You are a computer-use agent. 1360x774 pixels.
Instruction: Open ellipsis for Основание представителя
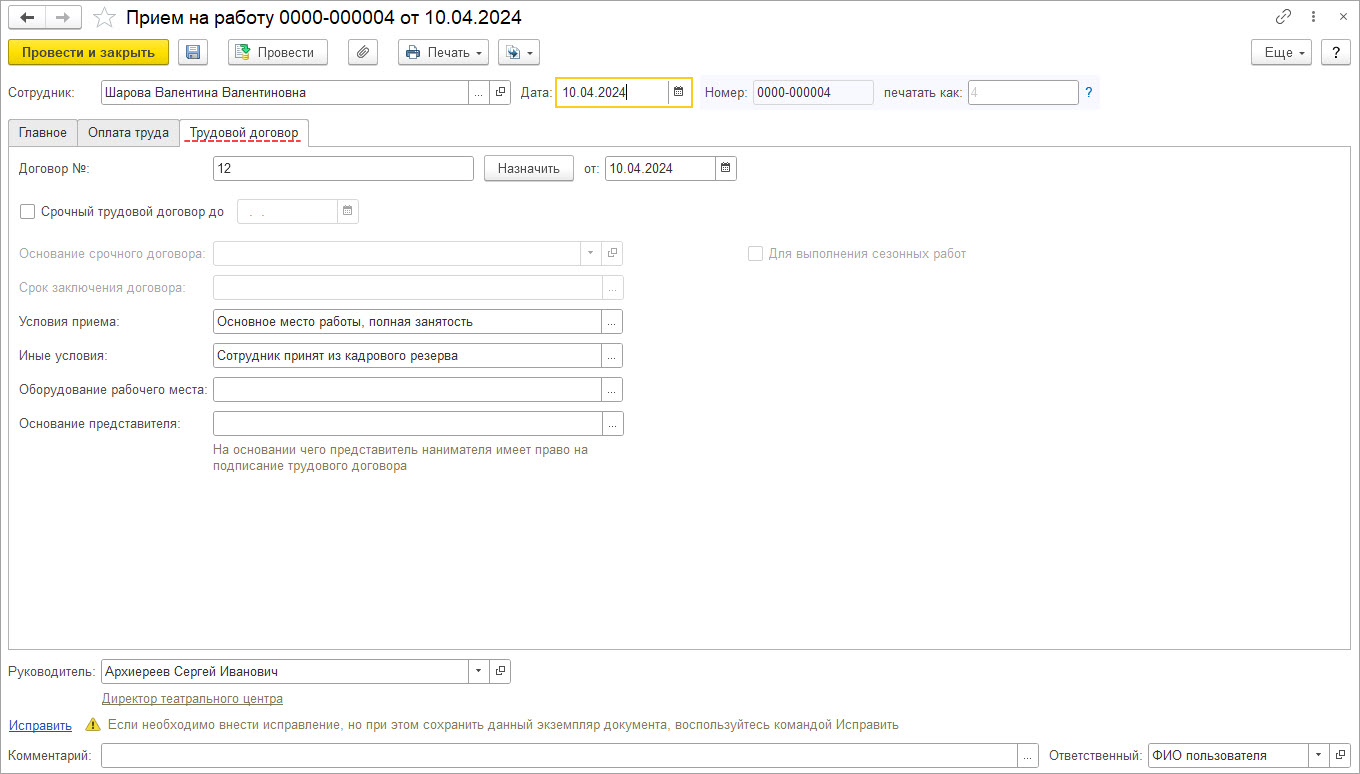(612, 424)
